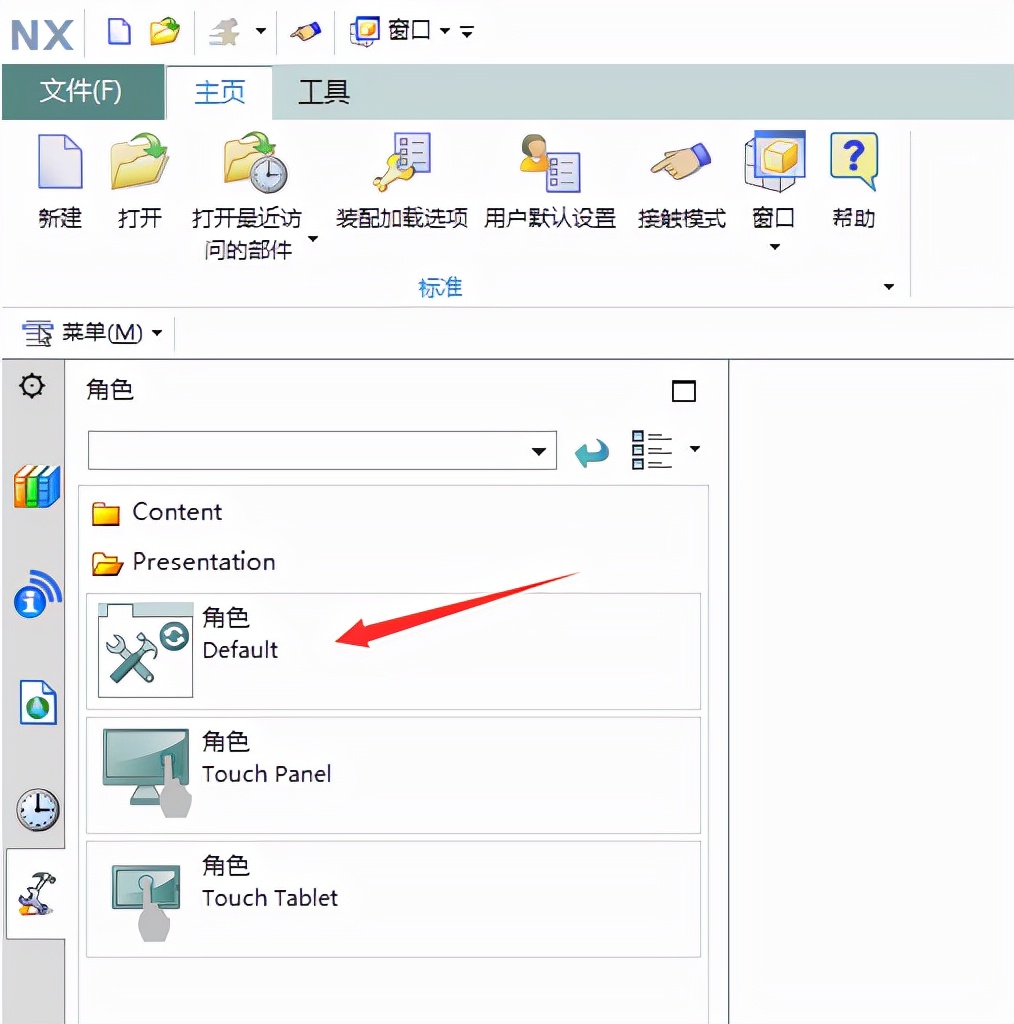Click the resource bar settings gear icon
The width and height of the screenshot is (1014, 1024).
point(32,386)
